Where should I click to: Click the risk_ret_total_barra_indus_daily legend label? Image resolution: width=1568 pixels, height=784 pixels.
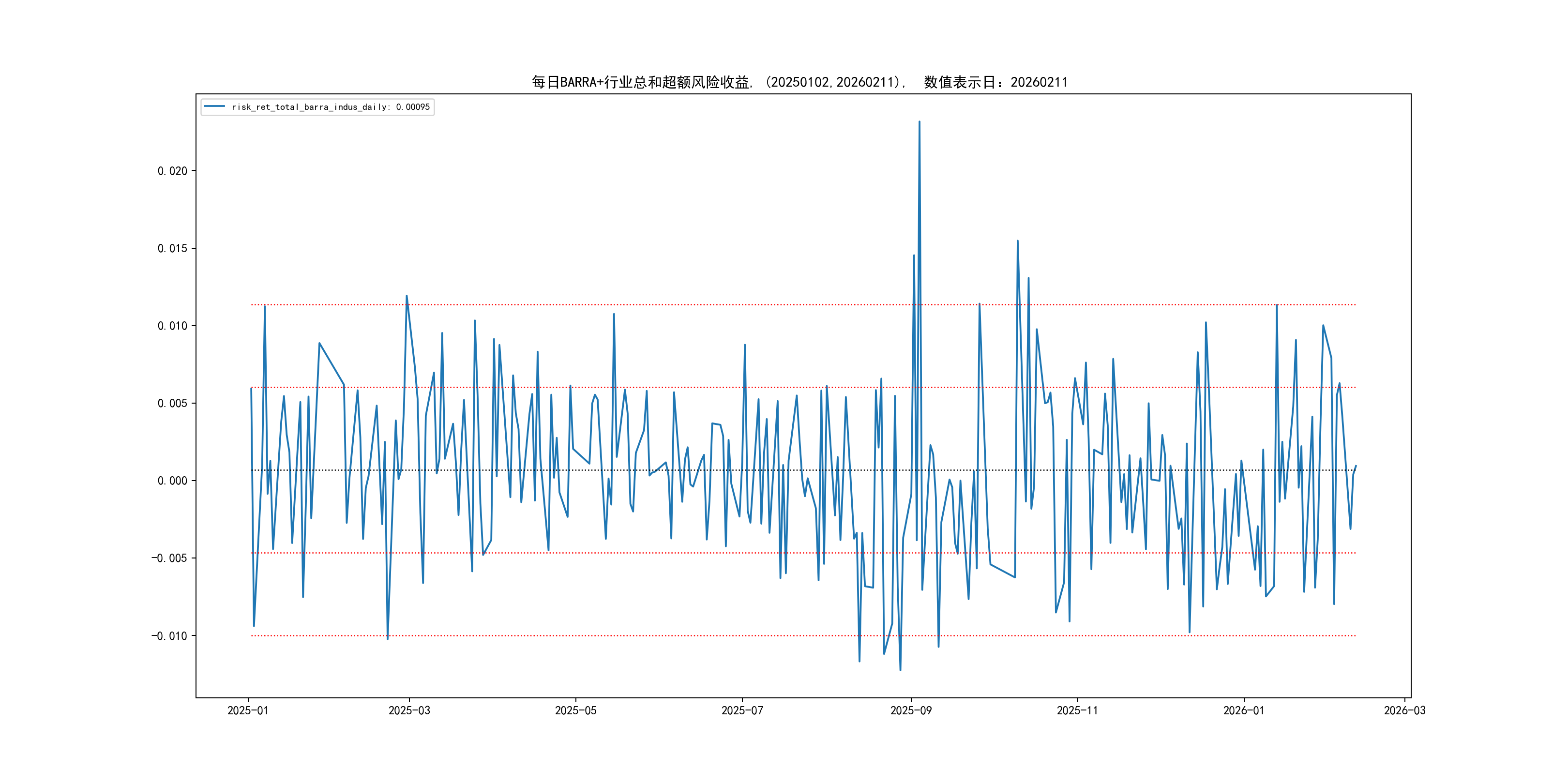pos(331,107)
